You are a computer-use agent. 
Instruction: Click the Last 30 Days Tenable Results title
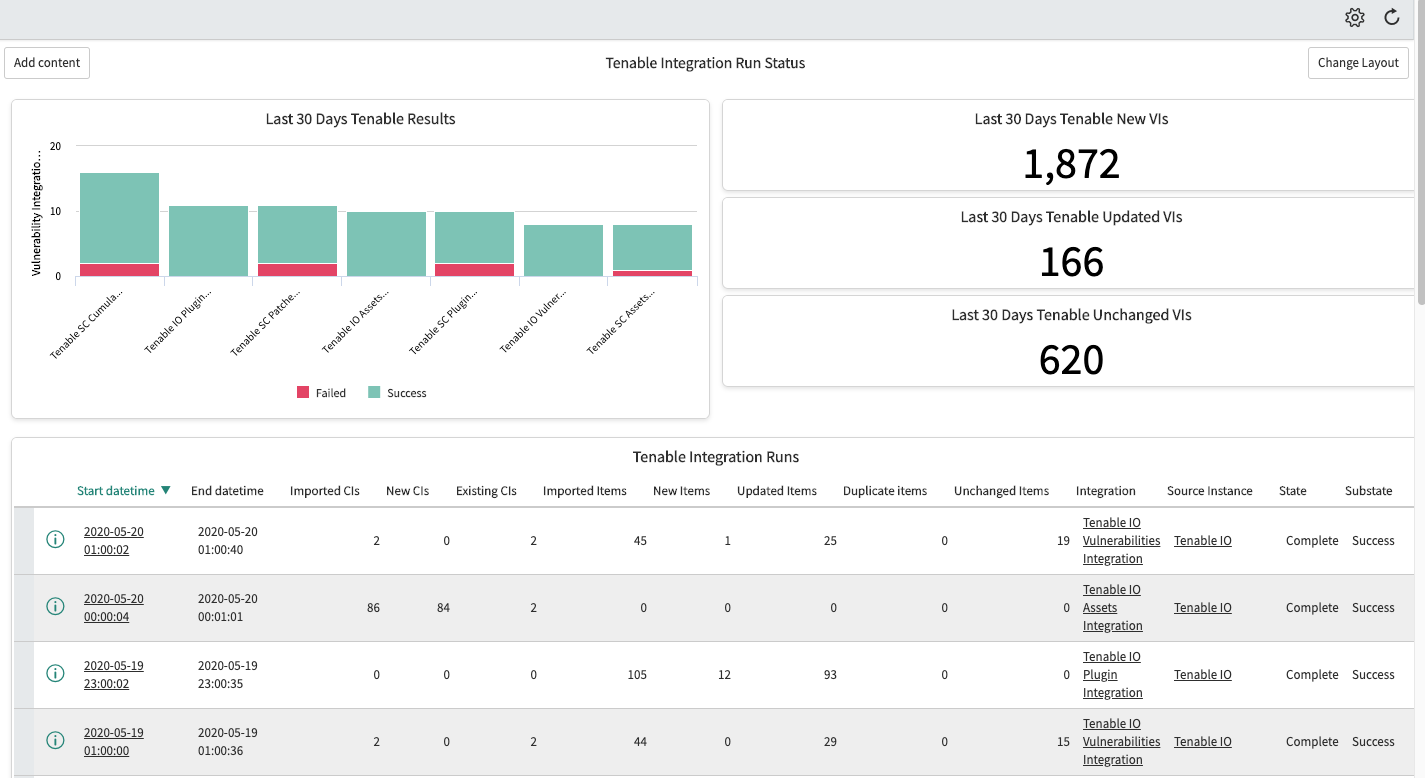coord(360,119)
